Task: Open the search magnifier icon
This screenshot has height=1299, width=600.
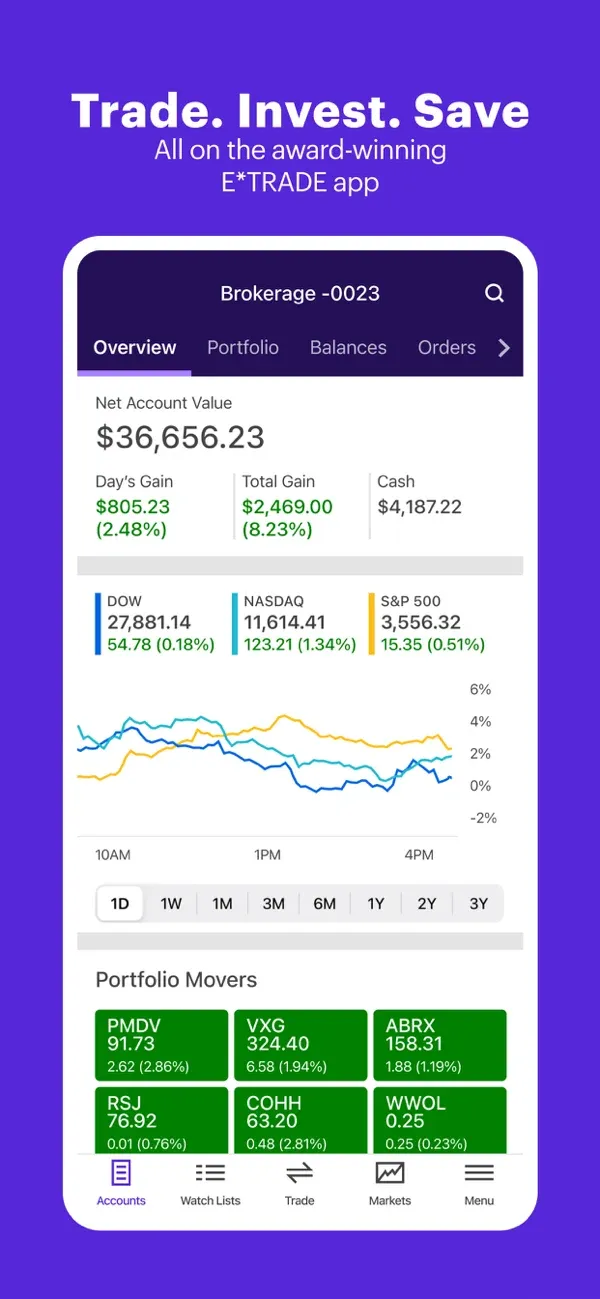Action: coord(494,292)
